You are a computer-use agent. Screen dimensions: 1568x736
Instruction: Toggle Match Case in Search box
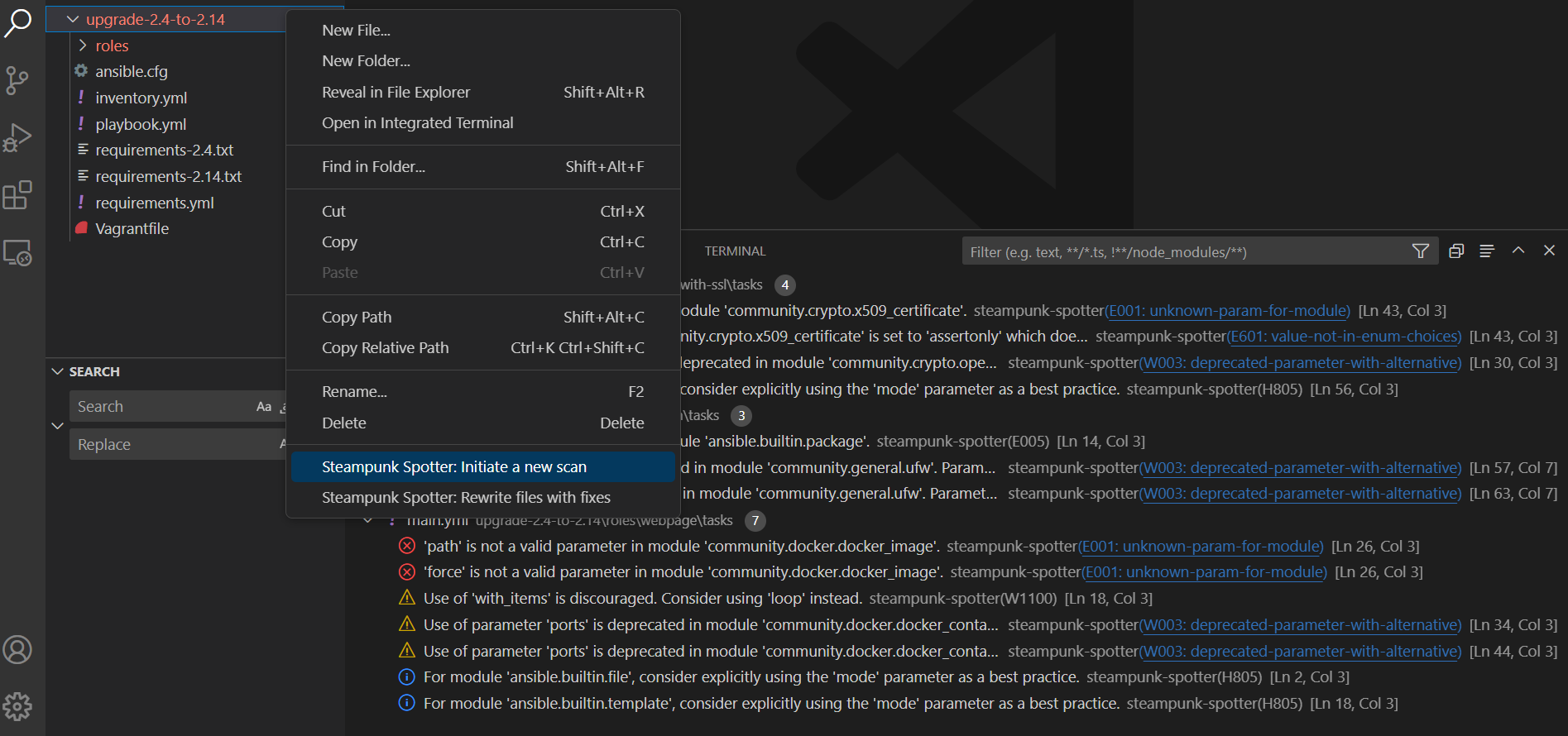tap(264, 407)
